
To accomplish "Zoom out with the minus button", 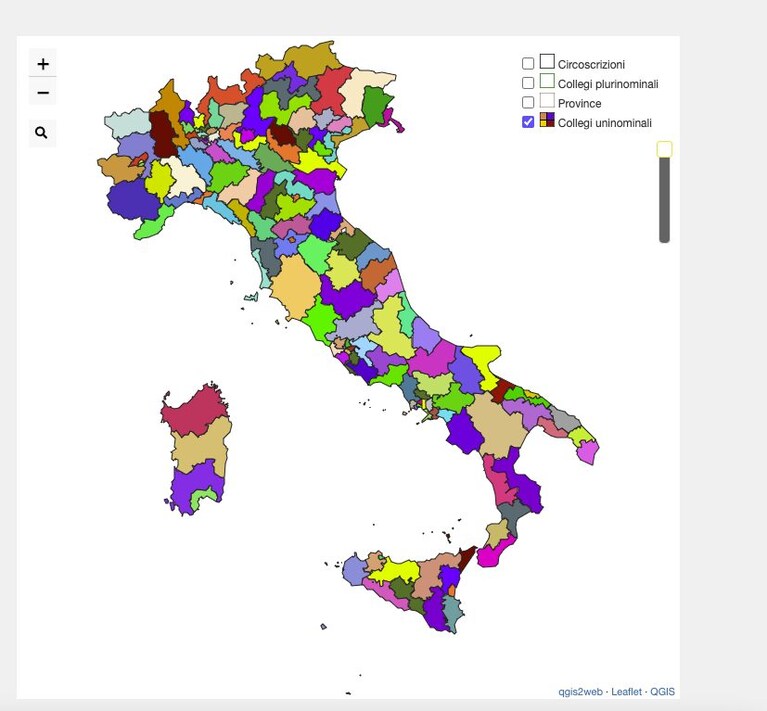I will coord(43,92).
